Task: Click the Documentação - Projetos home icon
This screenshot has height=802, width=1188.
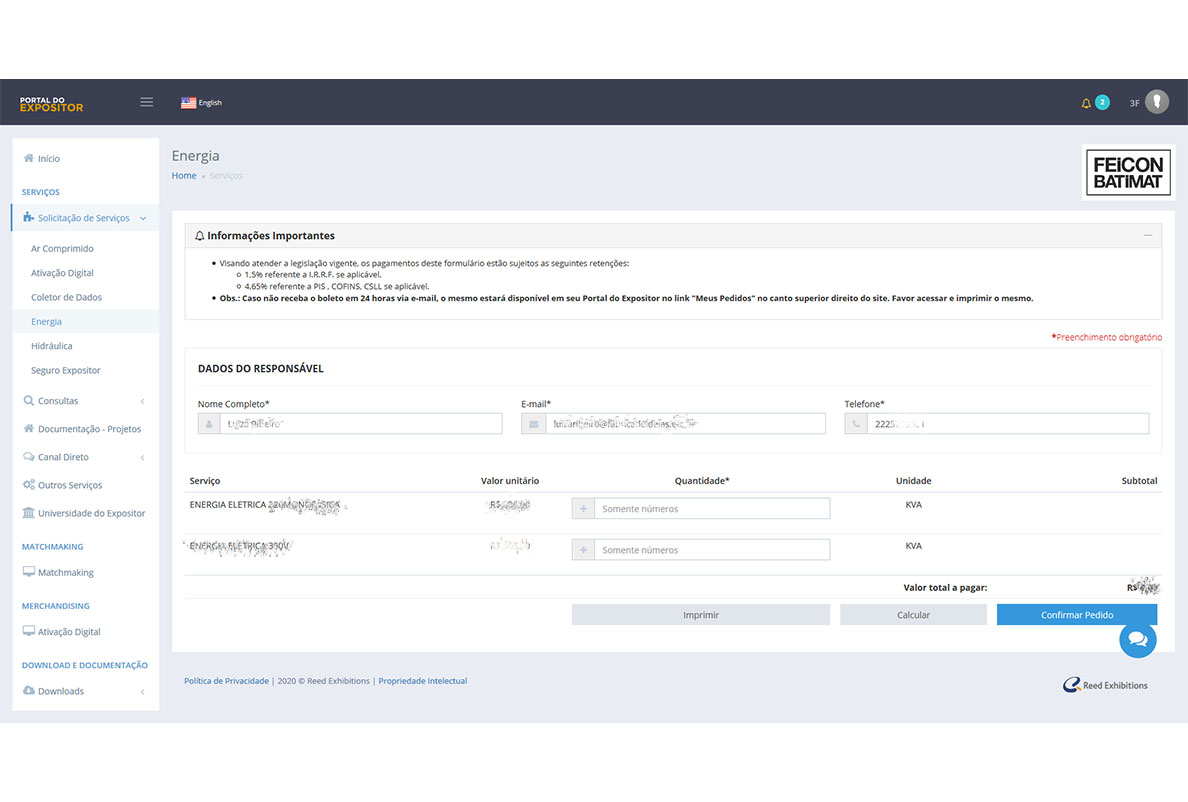Action: click(x=29, y=428)
